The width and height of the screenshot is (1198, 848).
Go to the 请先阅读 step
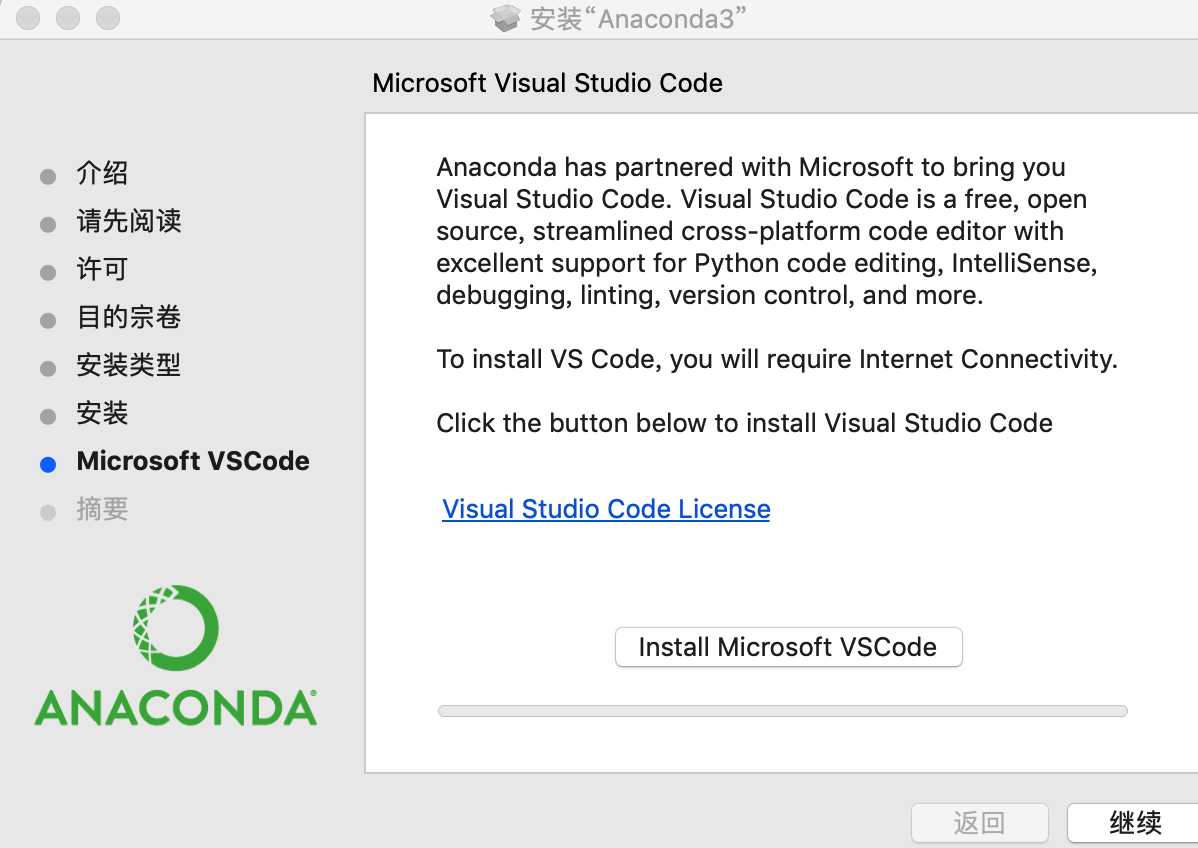tap(128, 222)
